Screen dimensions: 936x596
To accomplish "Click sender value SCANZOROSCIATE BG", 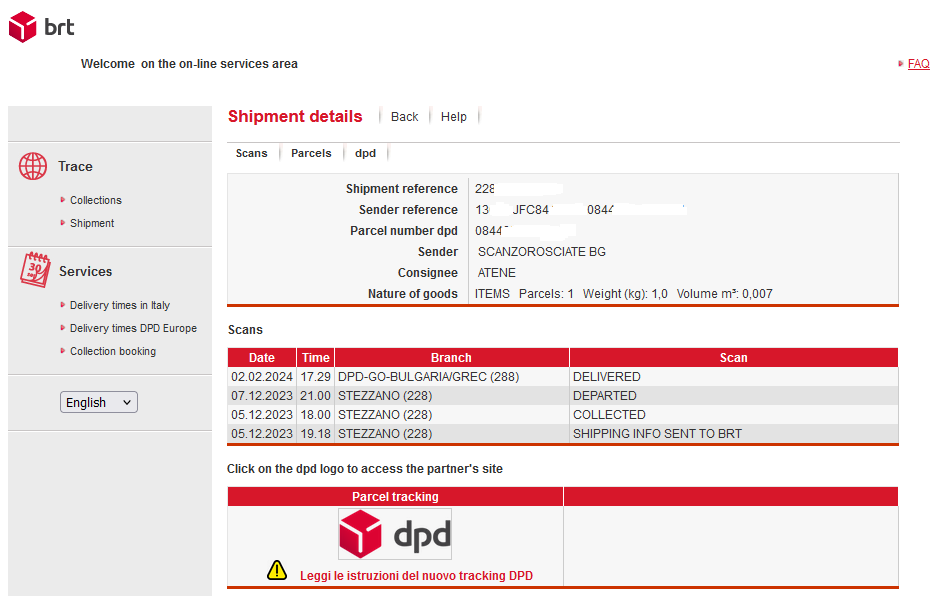I will (x=541, y=252).
